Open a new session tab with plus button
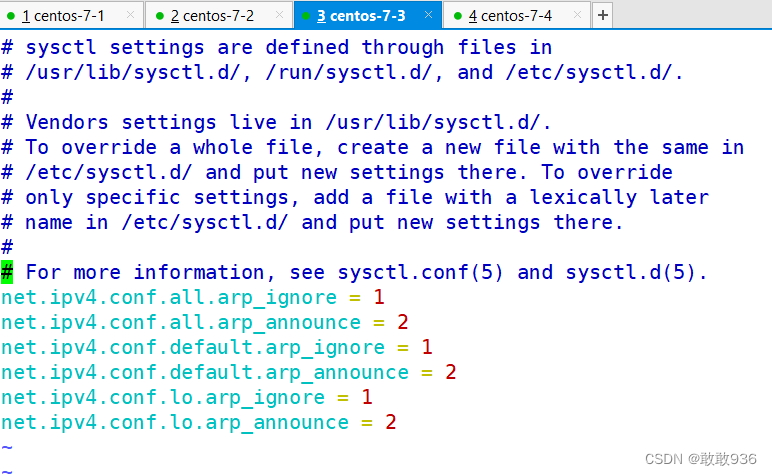This screenshot has height=476, width=772. pyautogui.click(x=603, y=15)
